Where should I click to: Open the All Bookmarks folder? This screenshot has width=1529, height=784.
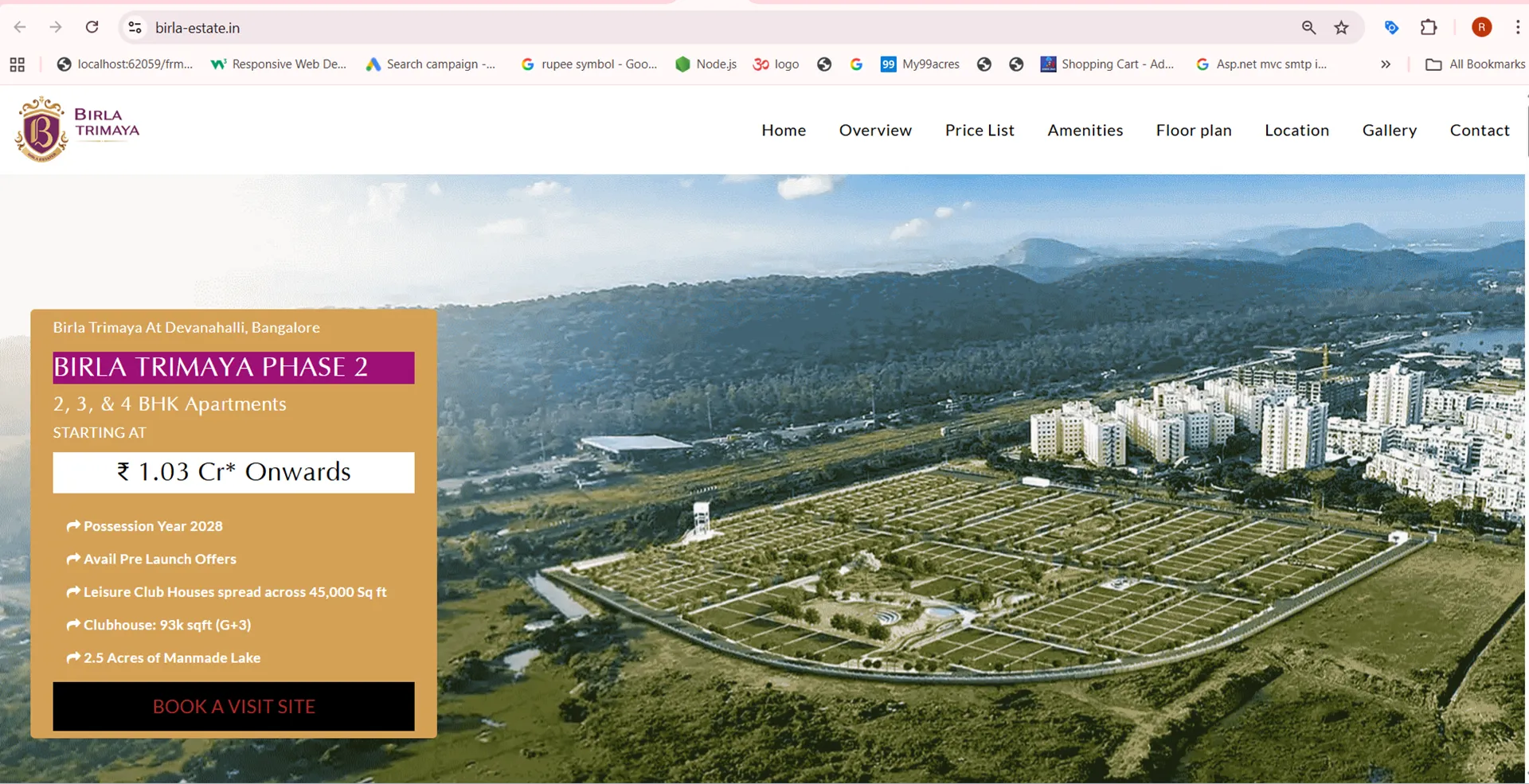pos(1475,64)
